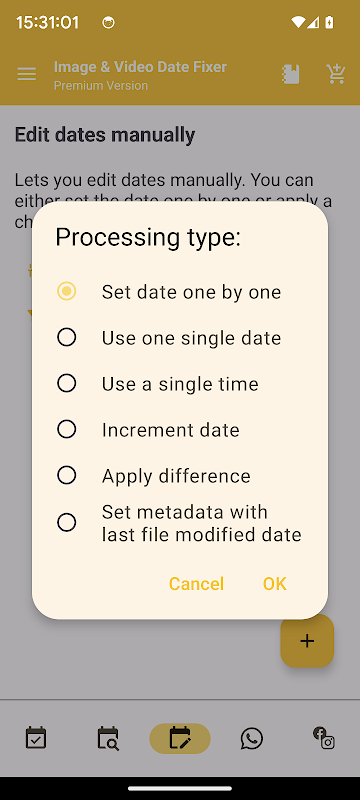Image resolution: width=360 pixels, height=800 pixels.
Task: Tap the battery status icon
Action: [x=329, y=22]
